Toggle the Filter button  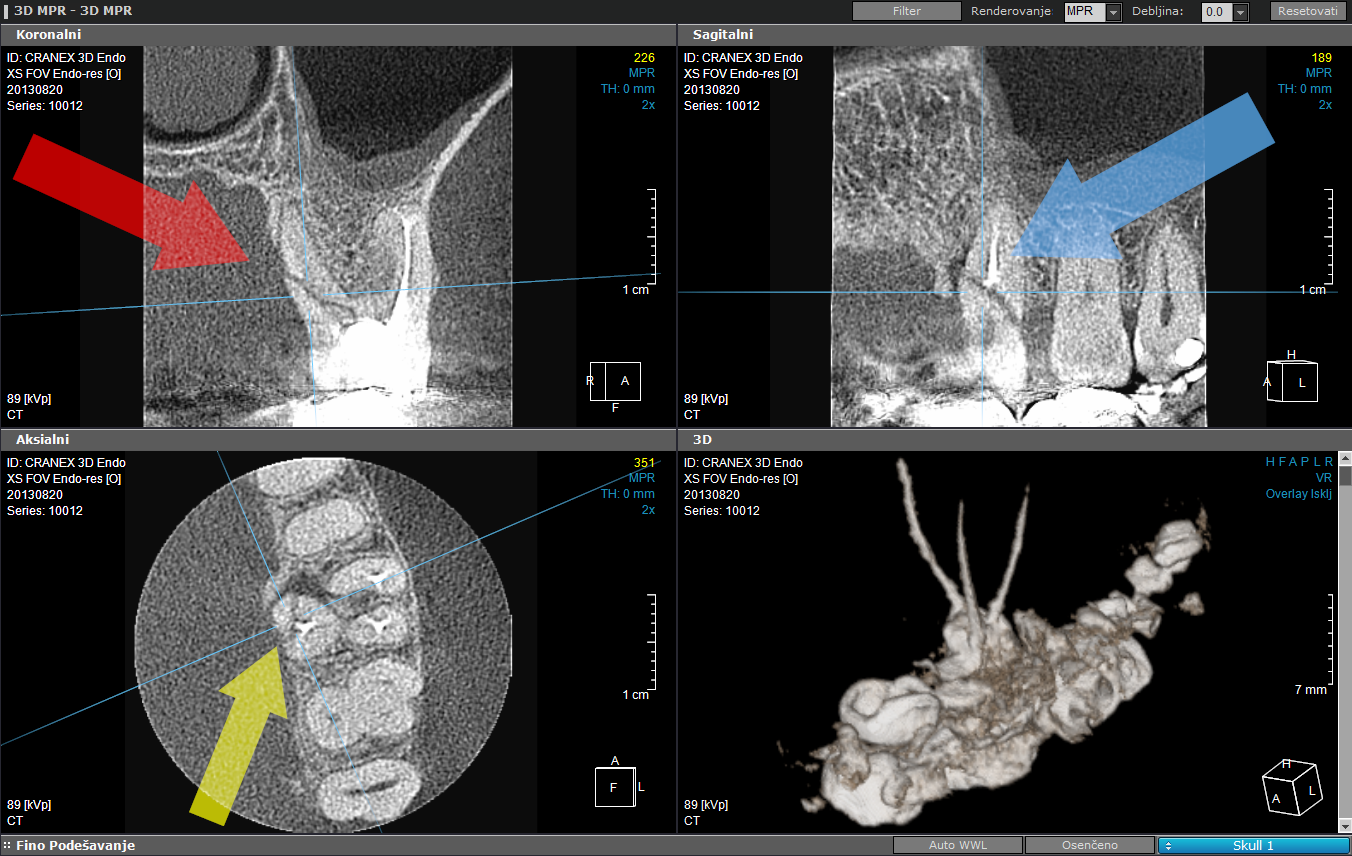(x=906, y=12)
